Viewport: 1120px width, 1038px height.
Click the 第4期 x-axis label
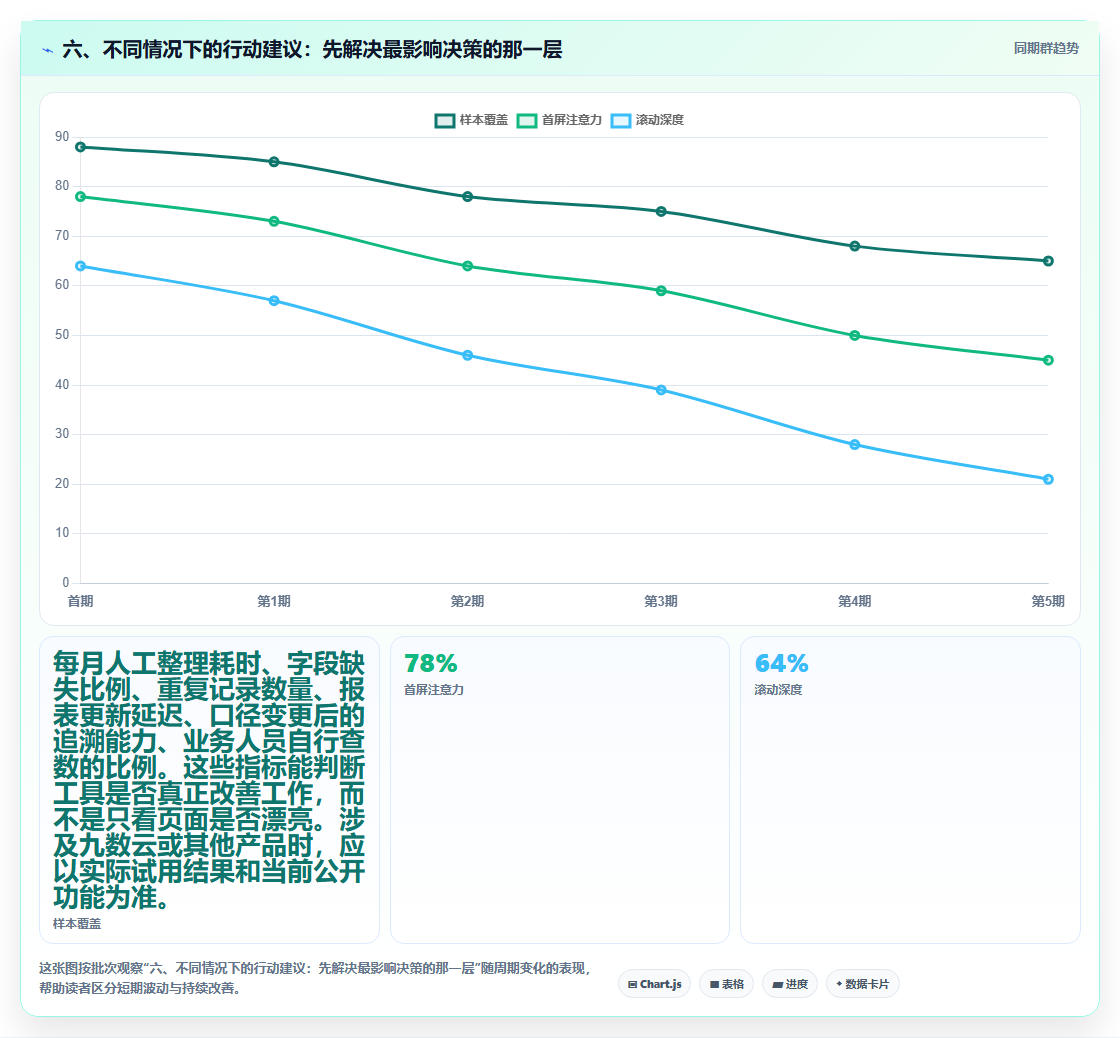[855, 601]
